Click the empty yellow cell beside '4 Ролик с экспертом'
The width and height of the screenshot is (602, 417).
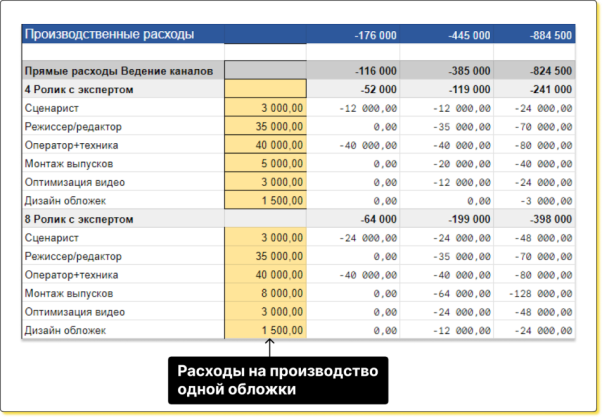tap(265, 89)
